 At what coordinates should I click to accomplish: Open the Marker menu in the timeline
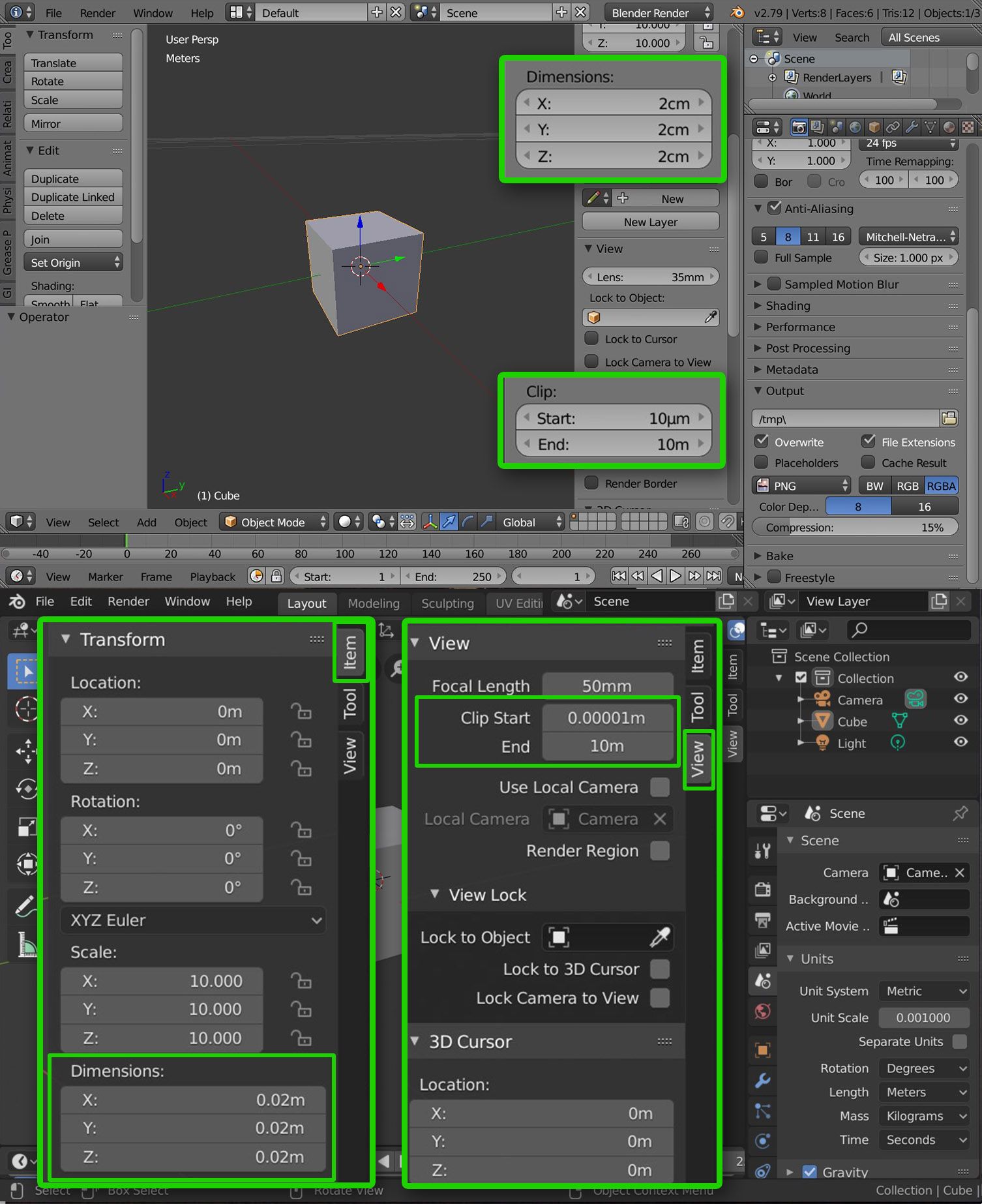[x=106, y=577]
